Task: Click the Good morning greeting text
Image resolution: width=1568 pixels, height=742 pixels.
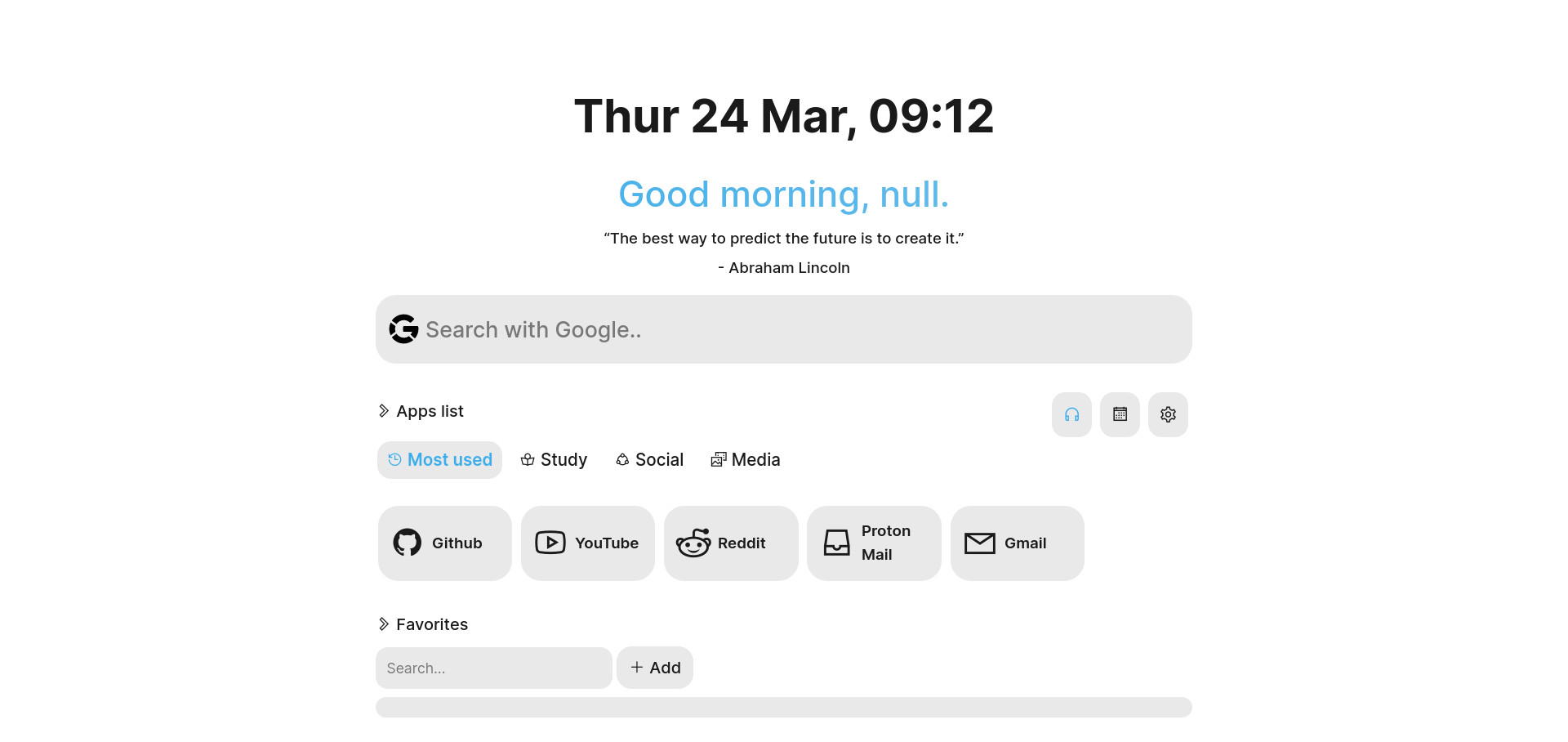Action: tap(784, 194)
